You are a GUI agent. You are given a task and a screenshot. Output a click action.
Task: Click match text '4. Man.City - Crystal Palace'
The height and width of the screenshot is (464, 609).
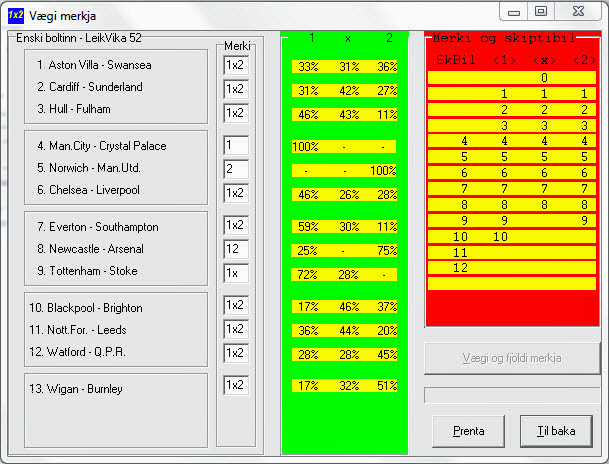(x=102, y=146)
